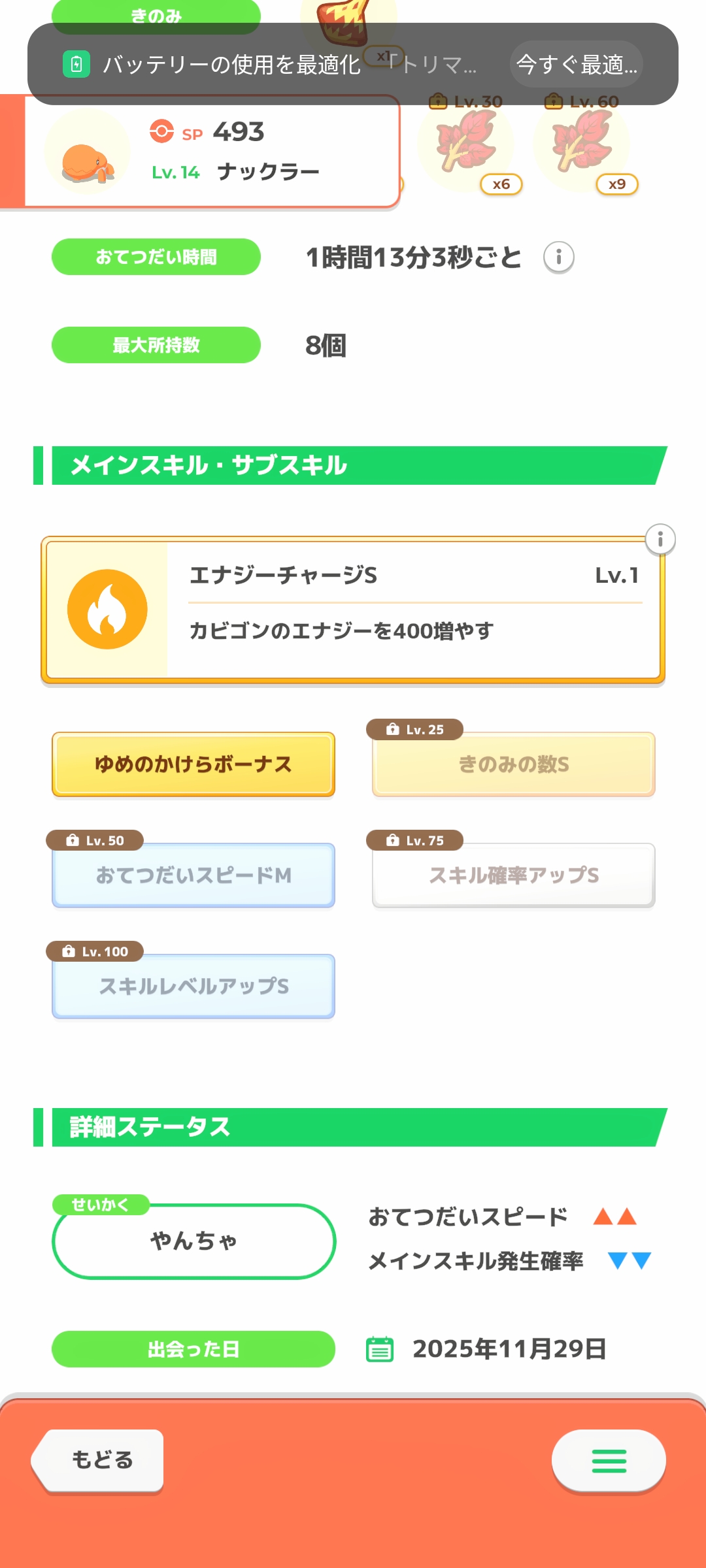Tap the main skill info icon
The height and width of the screenshot is (1568, 706).
click(x=660, y=540)
